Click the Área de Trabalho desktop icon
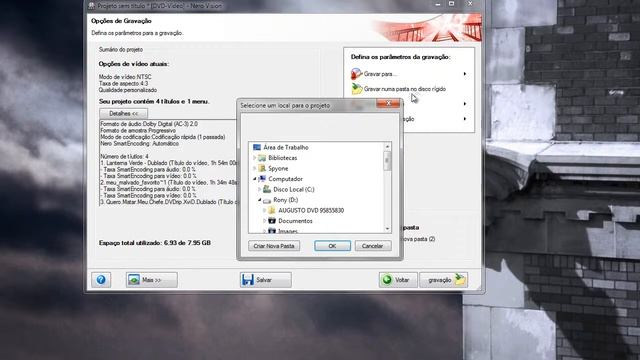This screenshot has width=640, height=360. pyautogui.click(x=257, y=147)
